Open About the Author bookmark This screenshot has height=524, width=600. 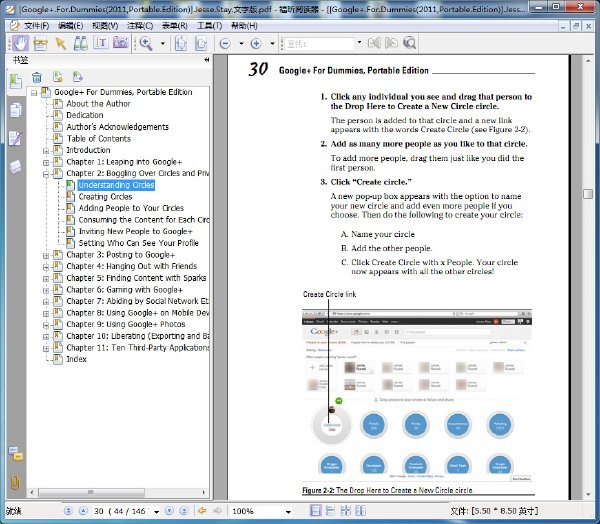point(98,104)
